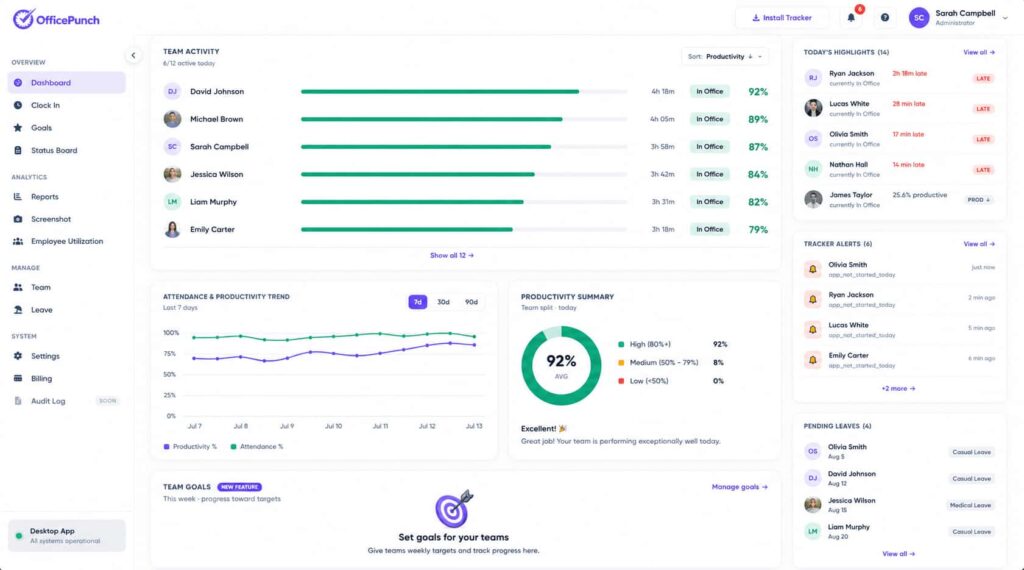Click Lucas White's photo in Highlights
The image size is (1024, 570).
click(813, 108)
